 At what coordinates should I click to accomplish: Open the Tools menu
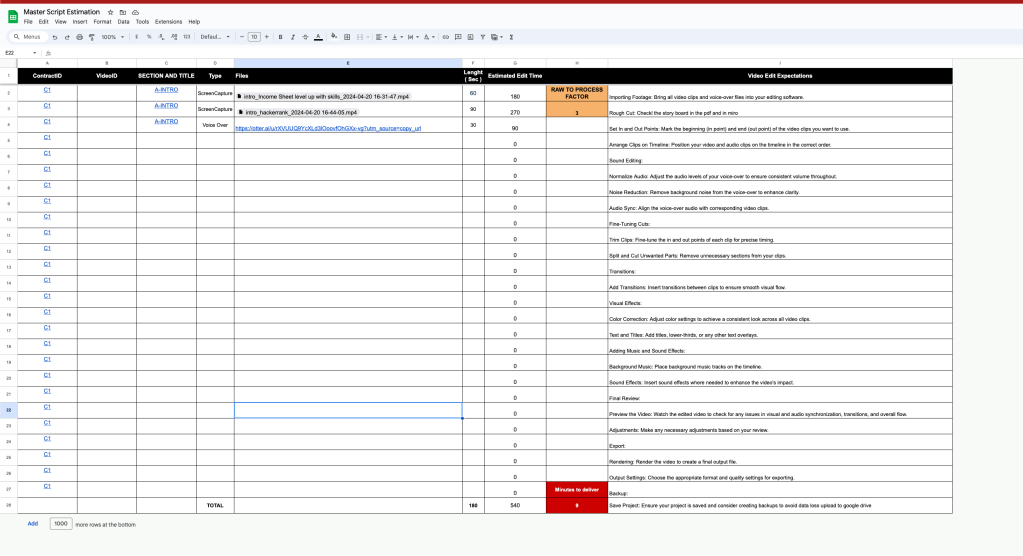(x=142, y=22)
